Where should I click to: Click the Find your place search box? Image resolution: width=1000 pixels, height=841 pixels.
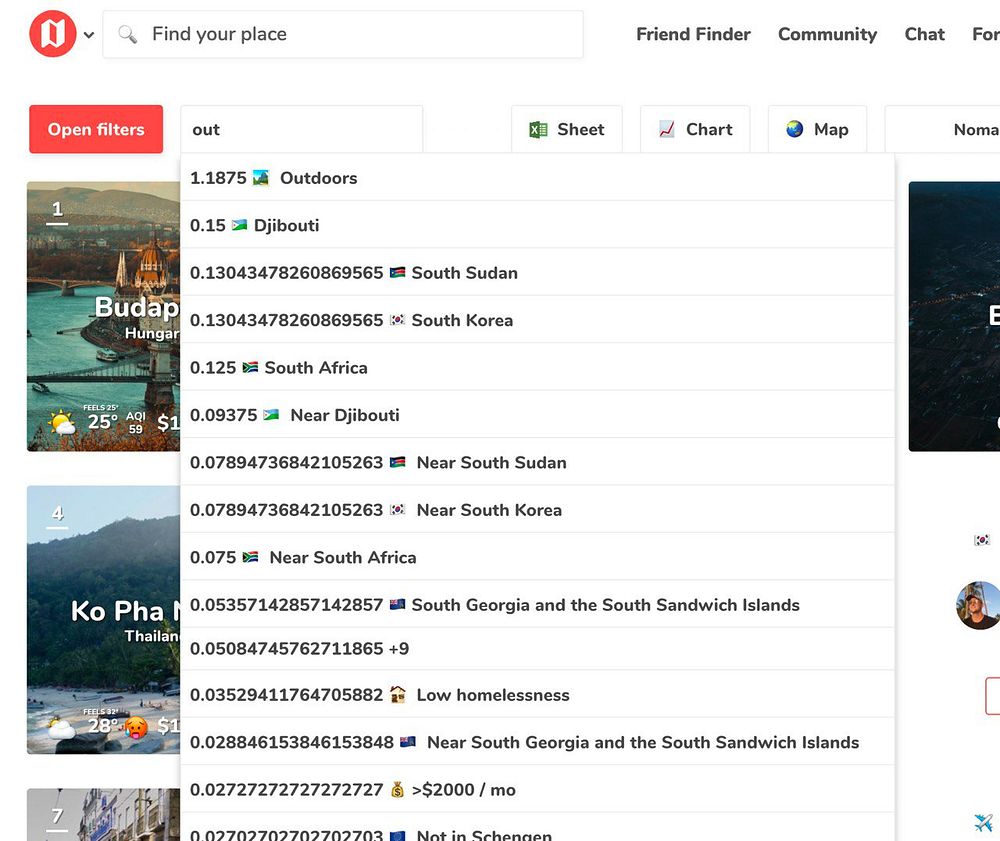tap(342, 34)
